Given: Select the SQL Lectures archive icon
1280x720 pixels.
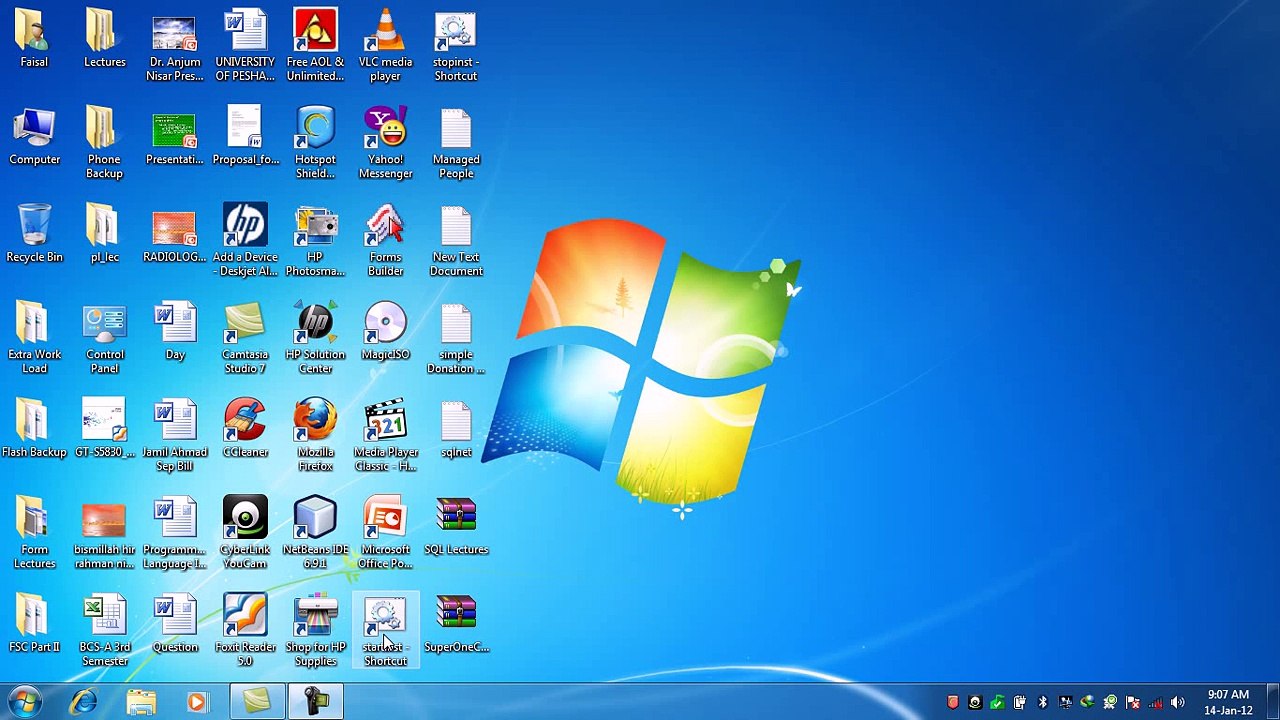Looking at the screenshot, I should tap(456, 527).
